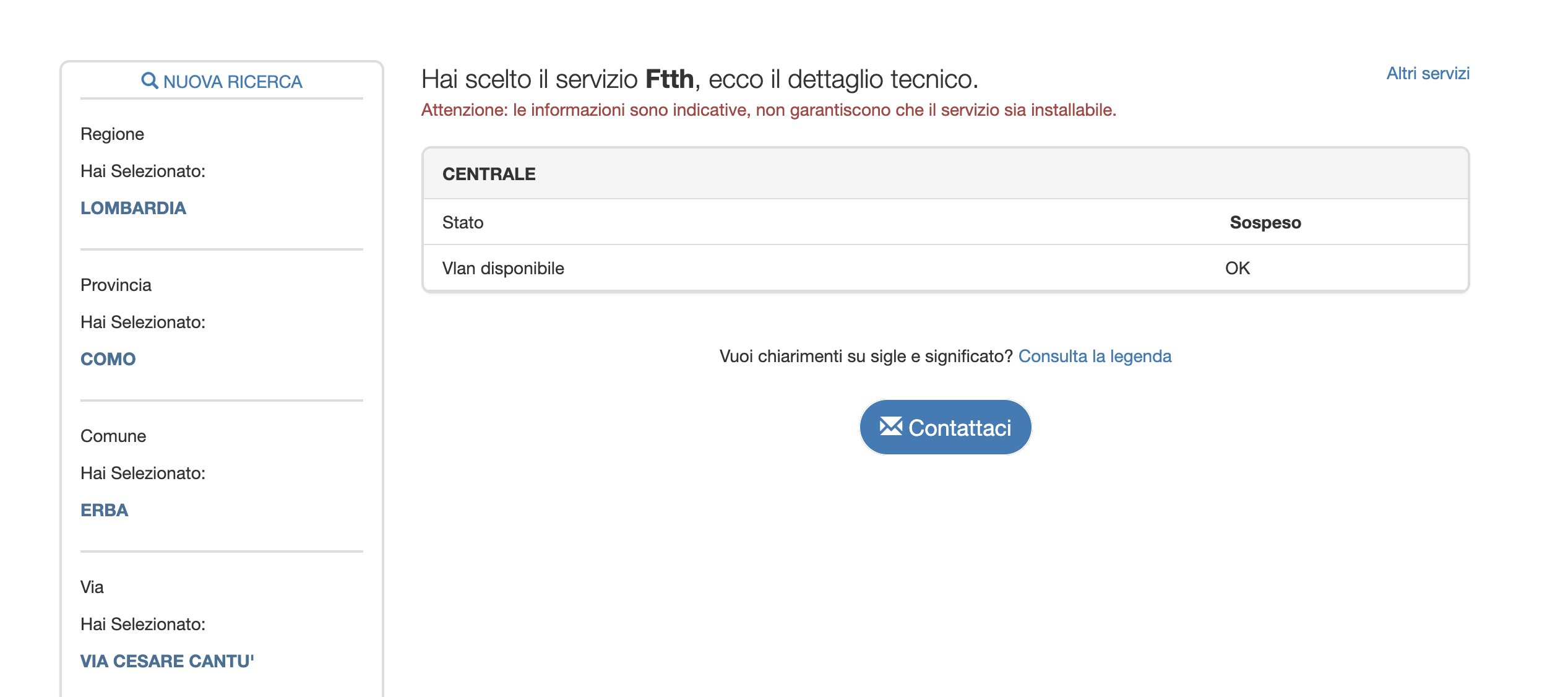Start a new search via NUOVA RICERCA

click(233, 82)
